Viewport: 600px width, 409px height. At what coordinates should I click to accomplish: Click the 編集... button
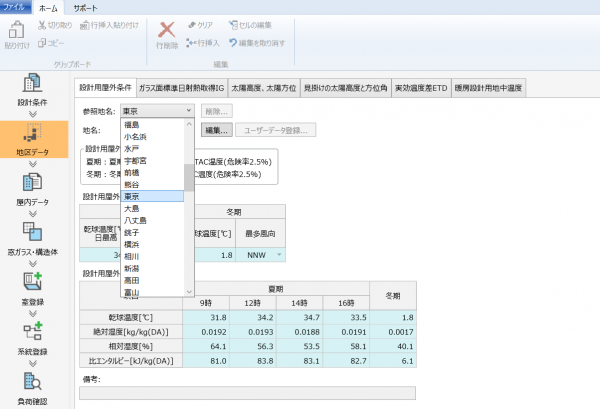[x=217, y=130]
